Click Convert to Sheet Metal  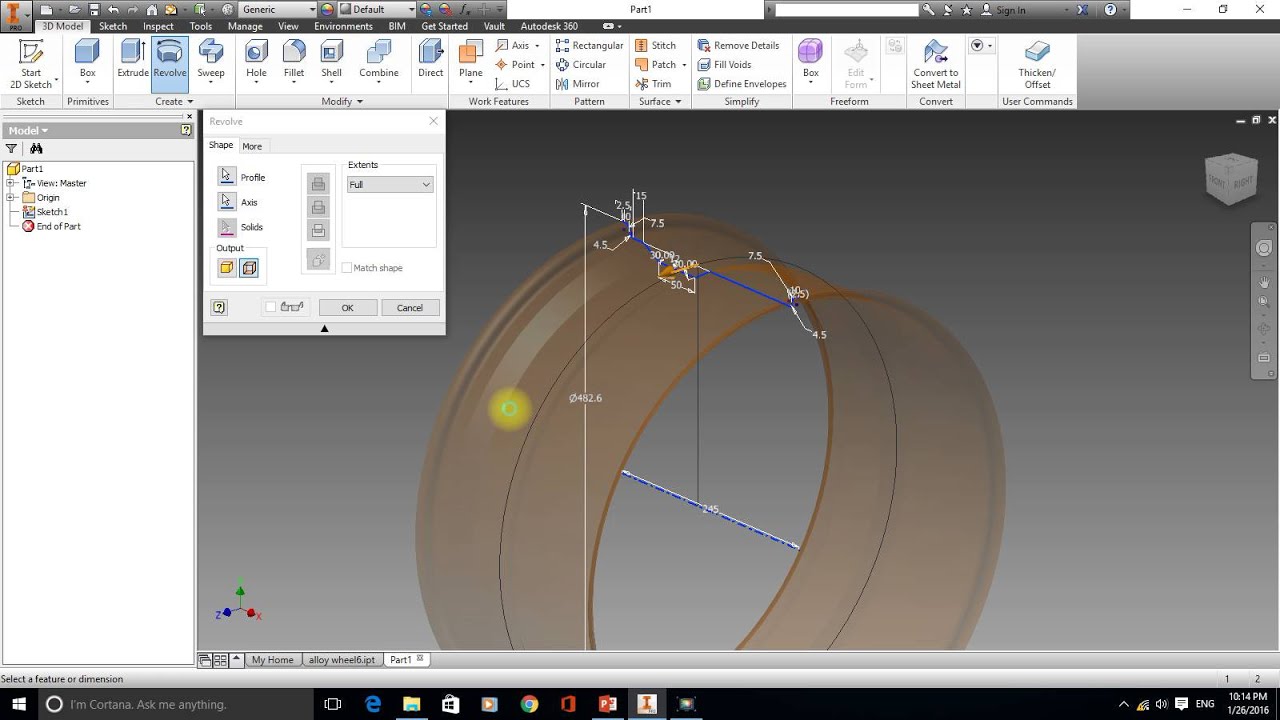point(936,64)
